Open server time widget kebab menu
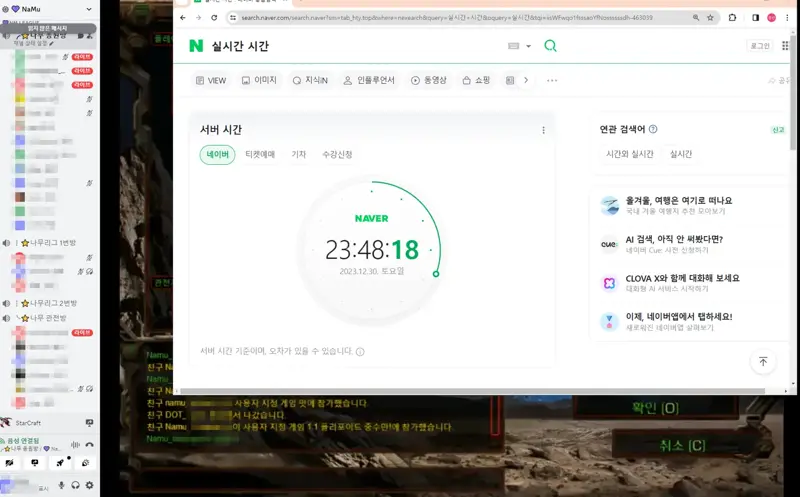800x497 pixels. point(543,130)
